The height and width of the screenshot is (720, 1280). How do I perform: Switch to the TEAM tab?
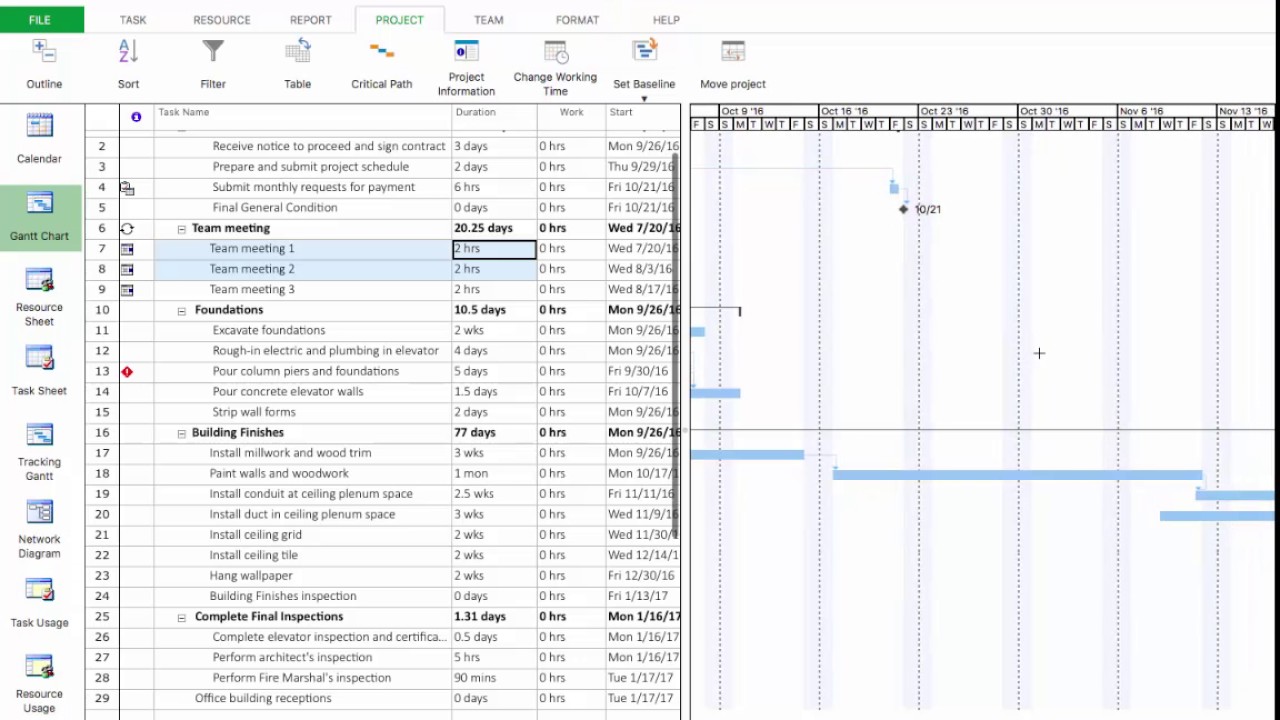pyautogui.click(x=489, y=20)
